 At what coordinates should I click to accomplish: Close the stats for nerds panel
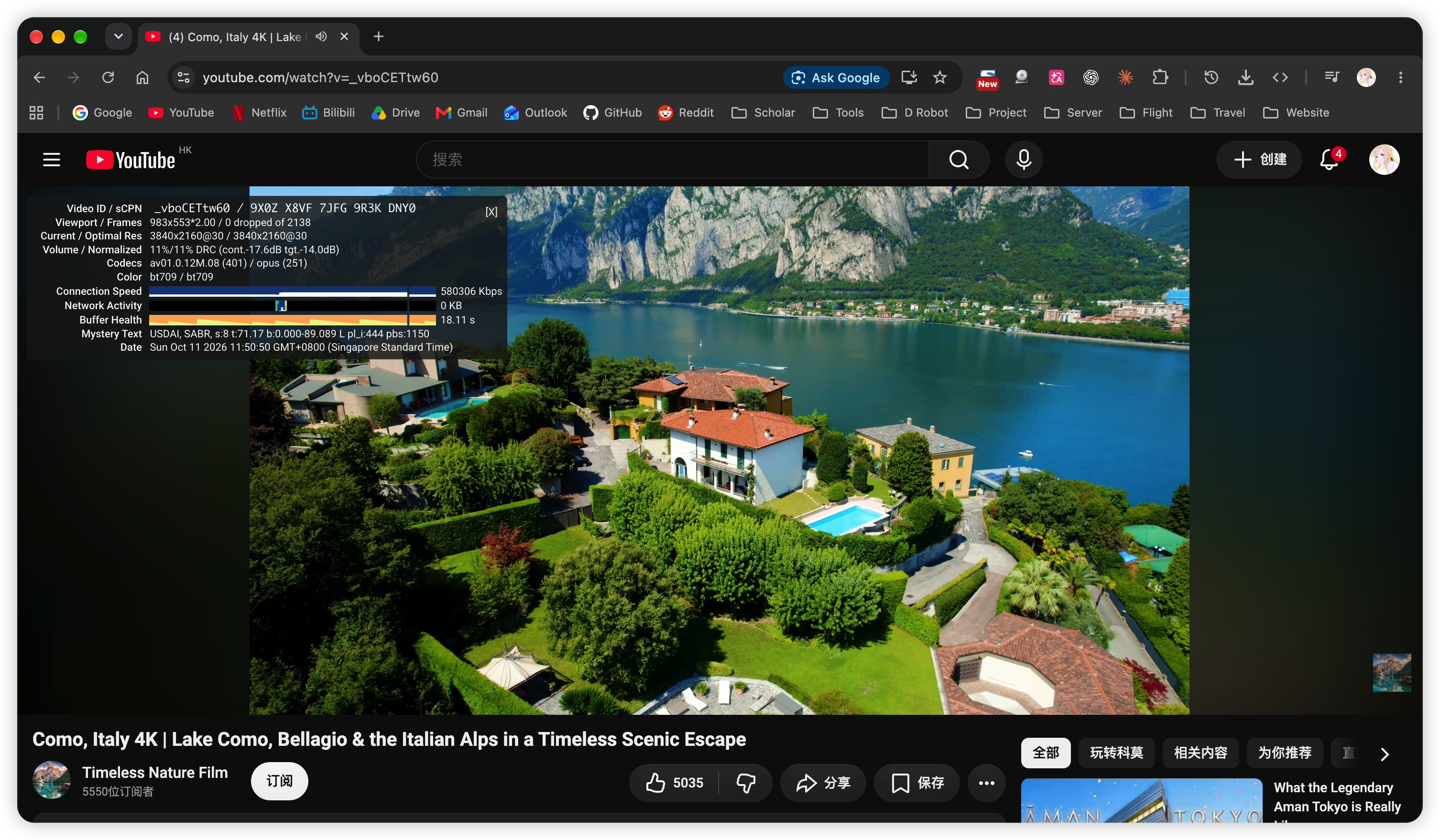491,212
